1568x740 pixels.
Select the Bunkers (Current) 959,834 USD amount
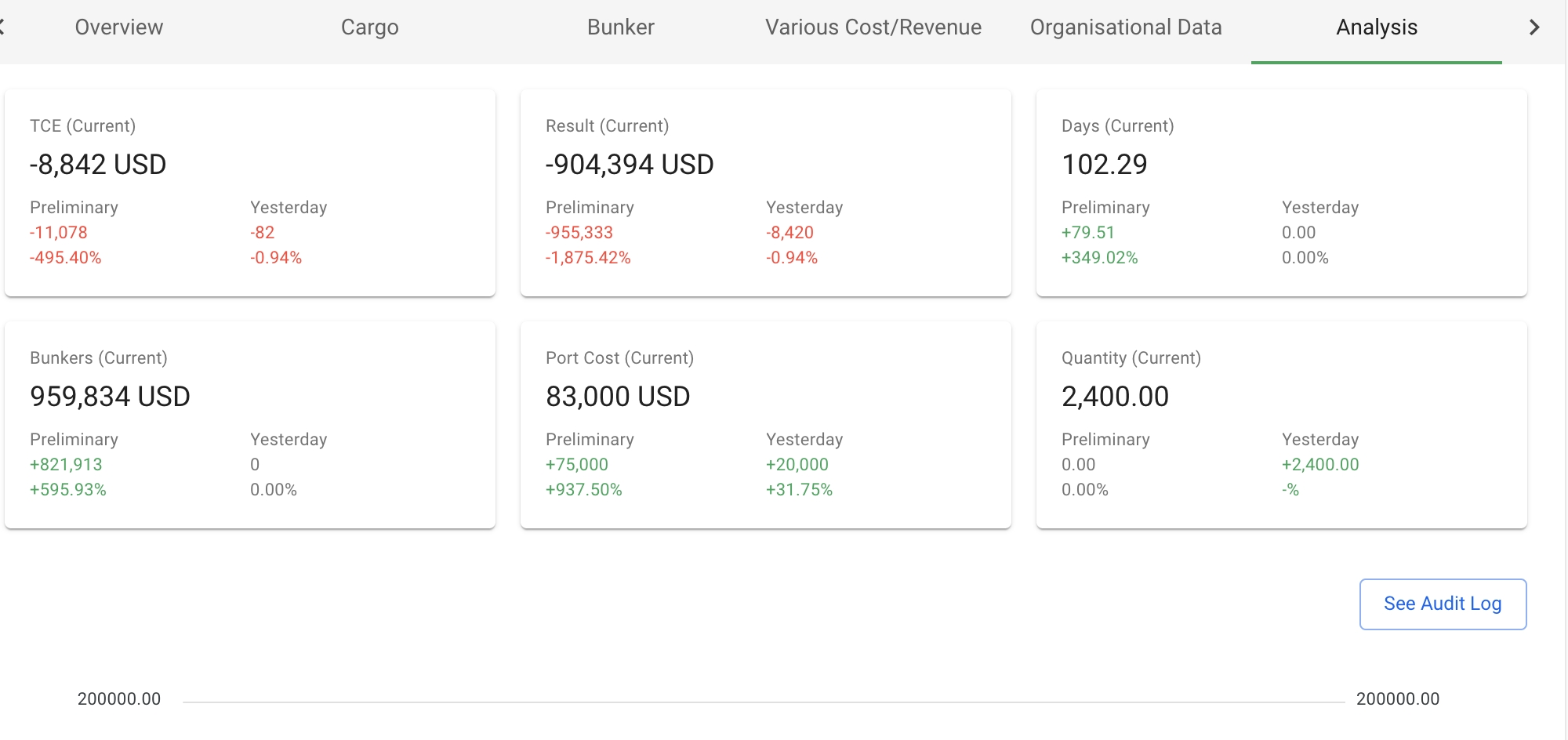pyautogui.click(x=110, y=397)
